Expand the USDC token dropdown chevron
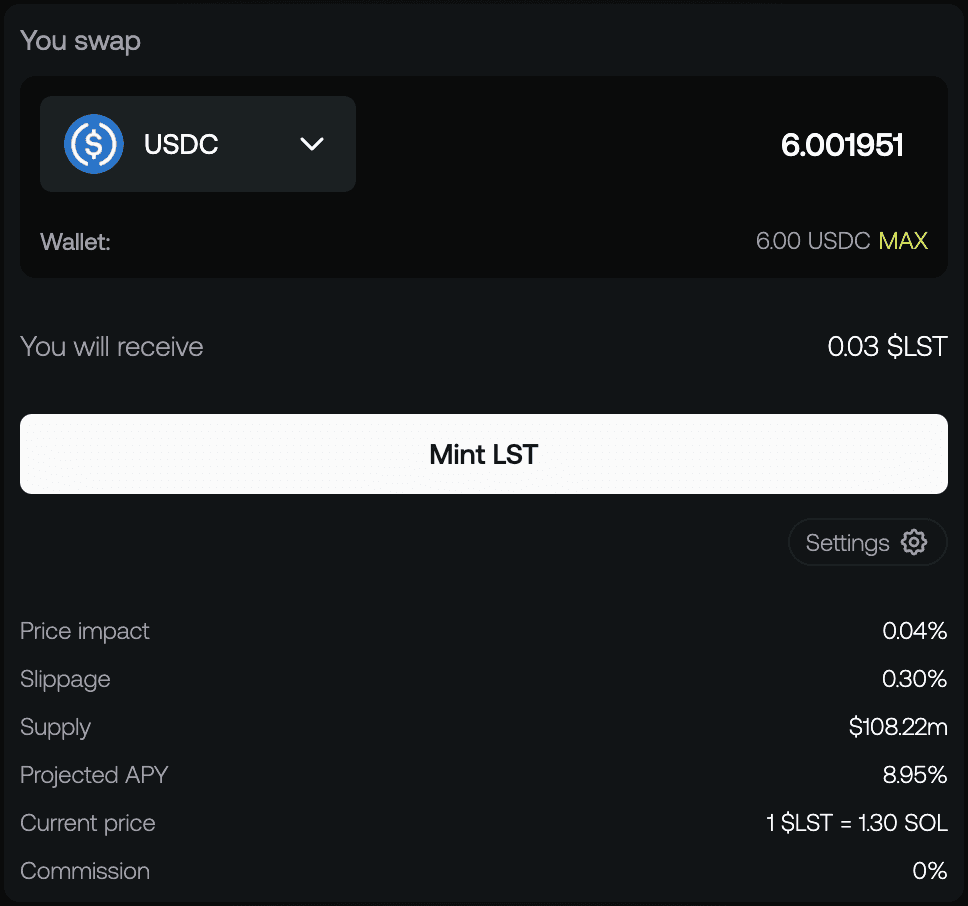The width and height of the screenshot is (968, 906). click(x=312, y=144)
